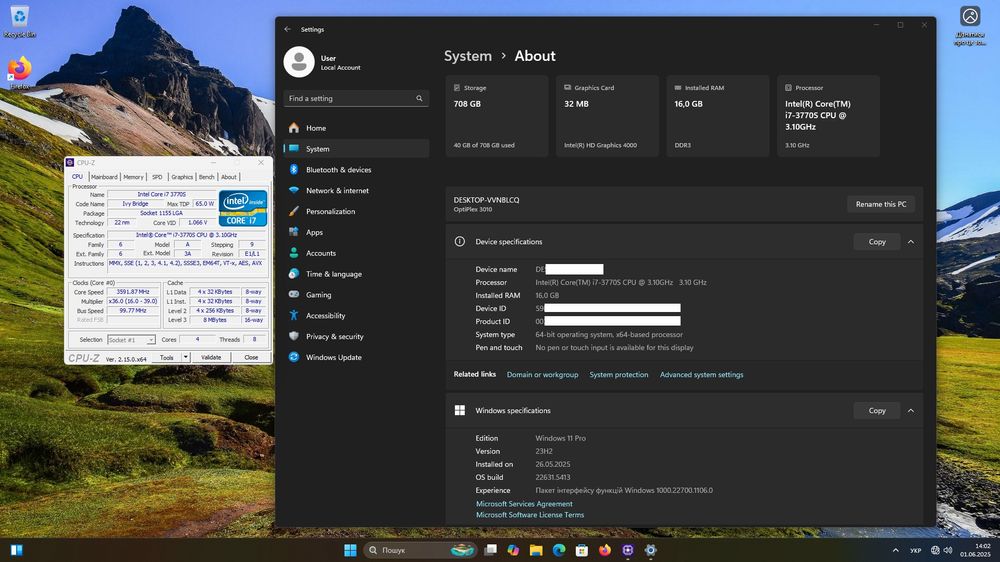Copy the Device specifications
This screenshot has height=562, width=1000.
[x=877, y=242]
